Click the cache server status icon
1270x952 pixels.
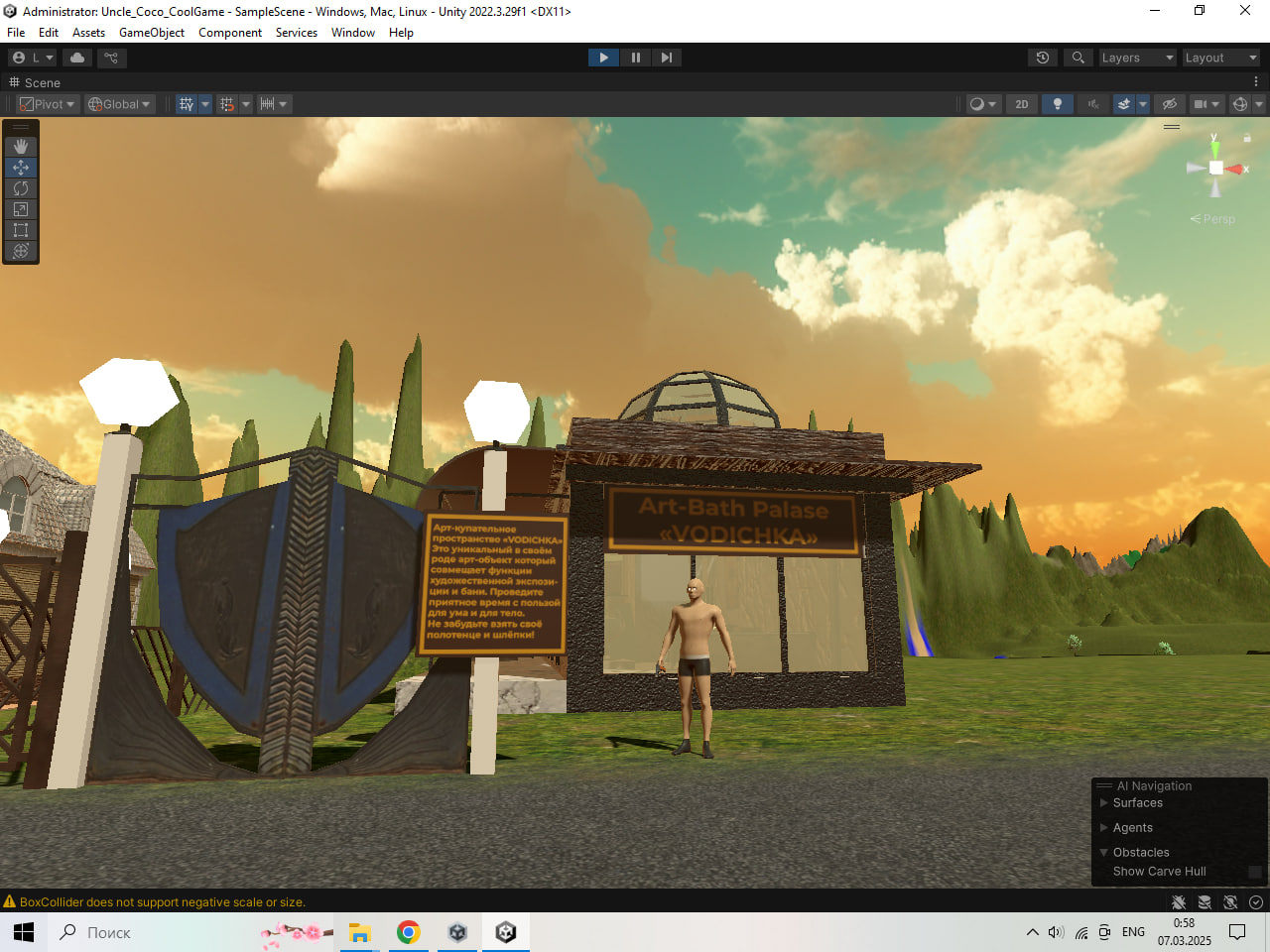(x=1205, y=902)
